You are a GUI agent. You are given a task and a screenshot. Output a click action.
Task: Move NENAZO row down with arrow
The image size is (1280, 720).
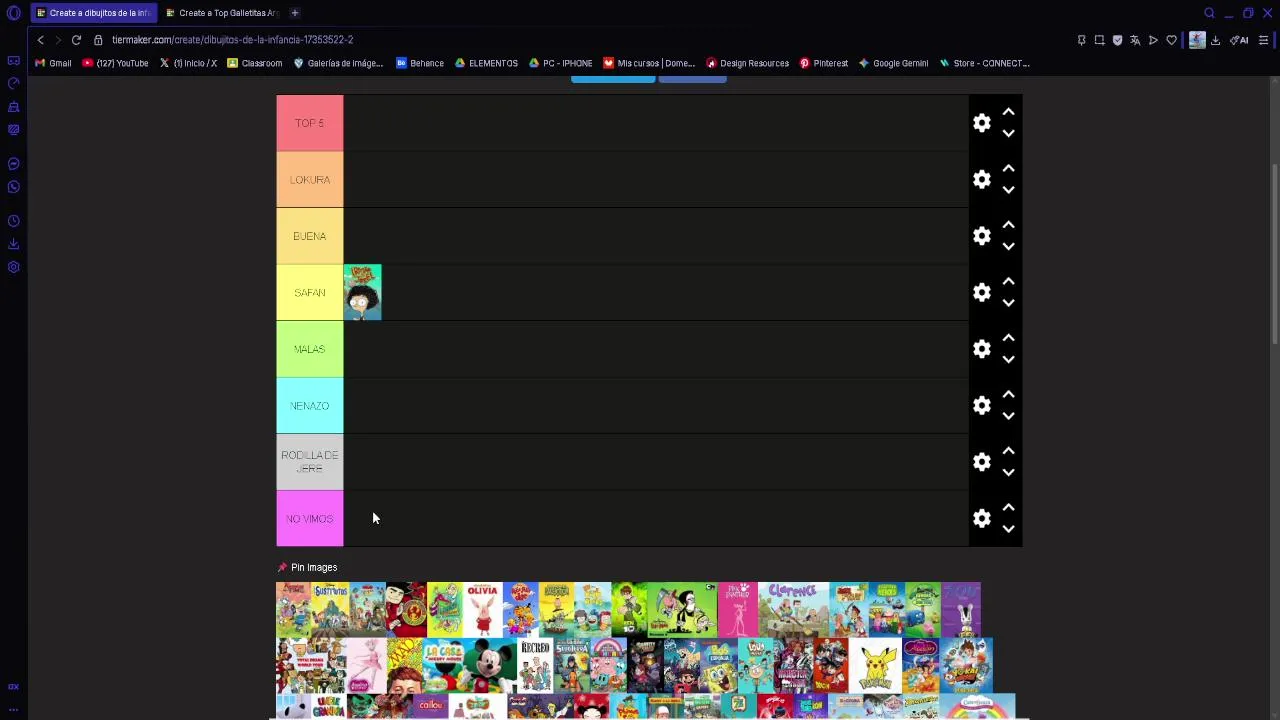[x=1008, y=416]
